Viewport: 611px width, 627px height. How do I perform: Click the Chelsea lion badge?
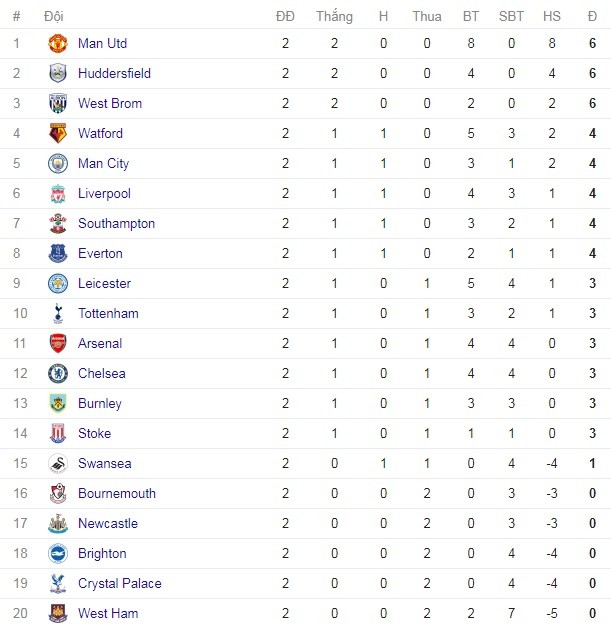[x=58, y=373]
